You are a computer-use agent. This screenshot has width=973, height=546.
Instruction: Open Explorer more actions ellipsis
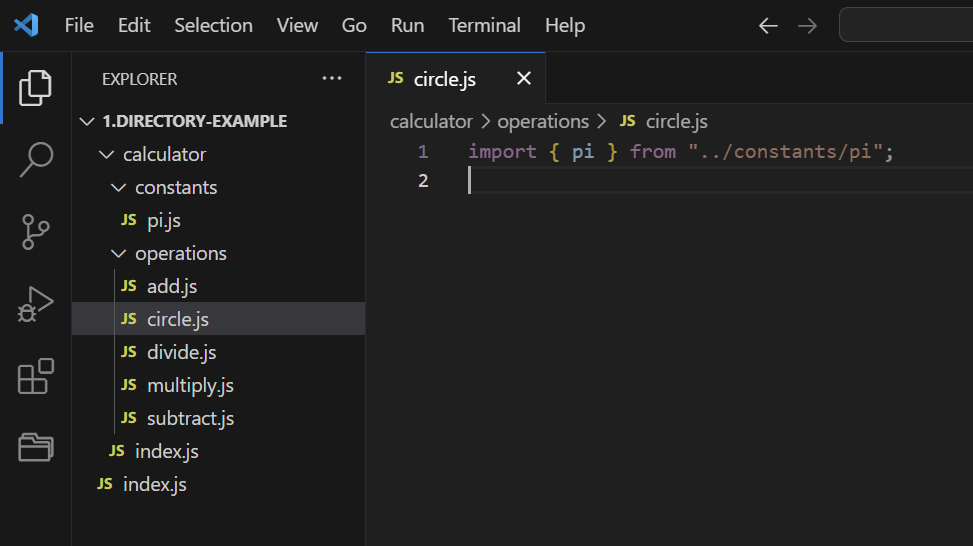[x=332, y=79]
